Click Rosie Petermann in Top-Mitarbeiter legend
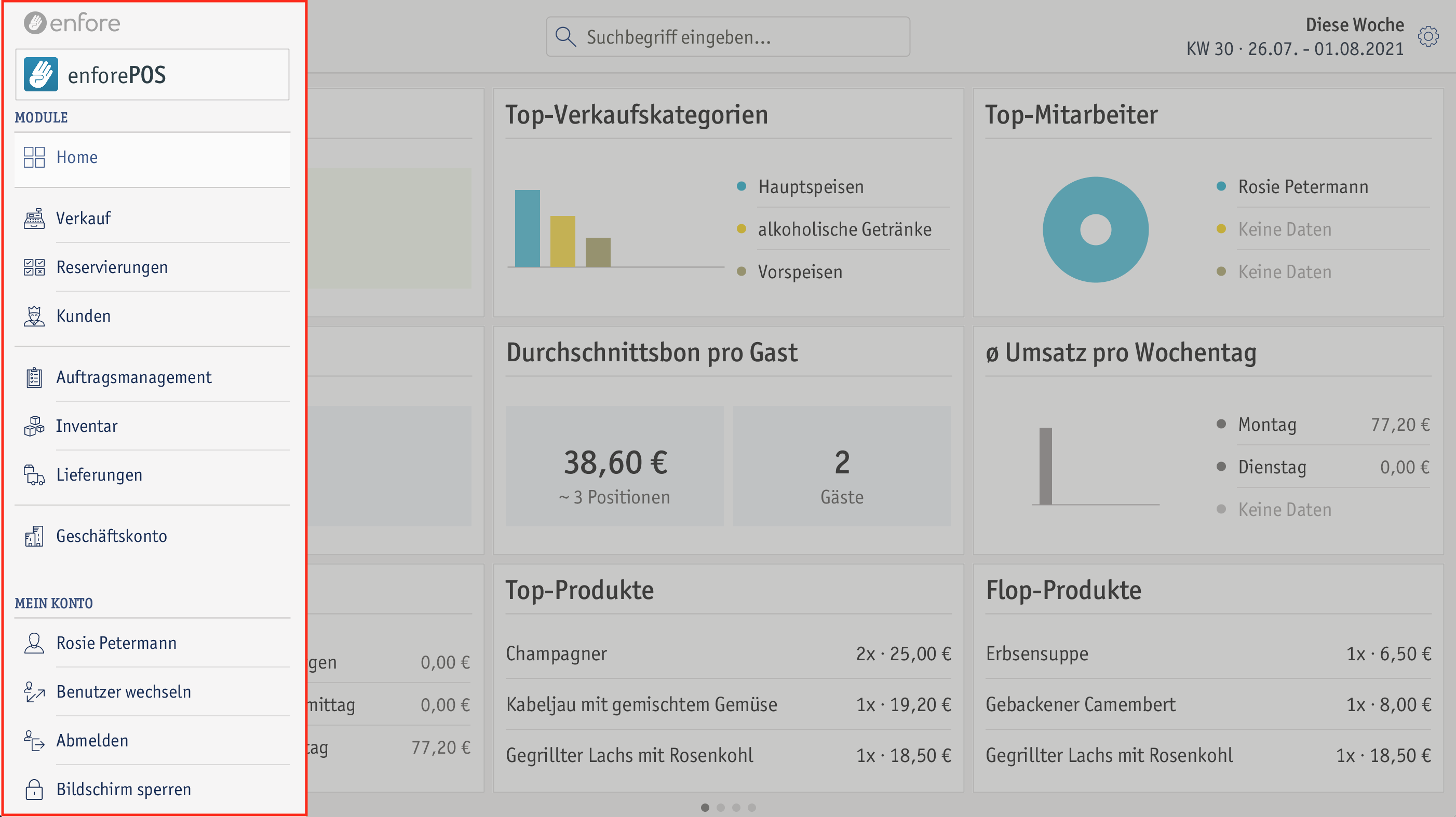 tap(1323, 187)
